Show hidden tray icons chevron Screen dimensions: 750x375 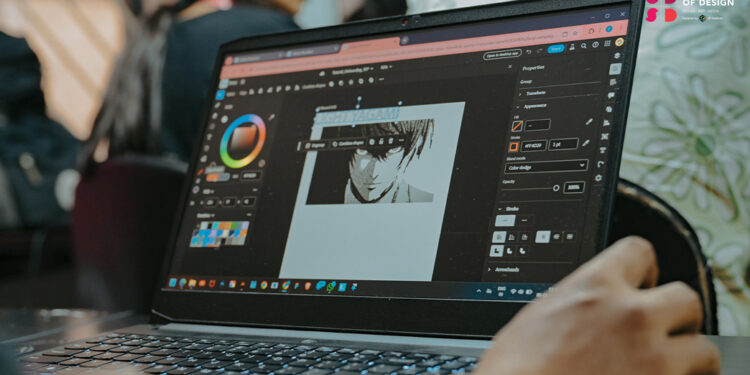point(479,290)
